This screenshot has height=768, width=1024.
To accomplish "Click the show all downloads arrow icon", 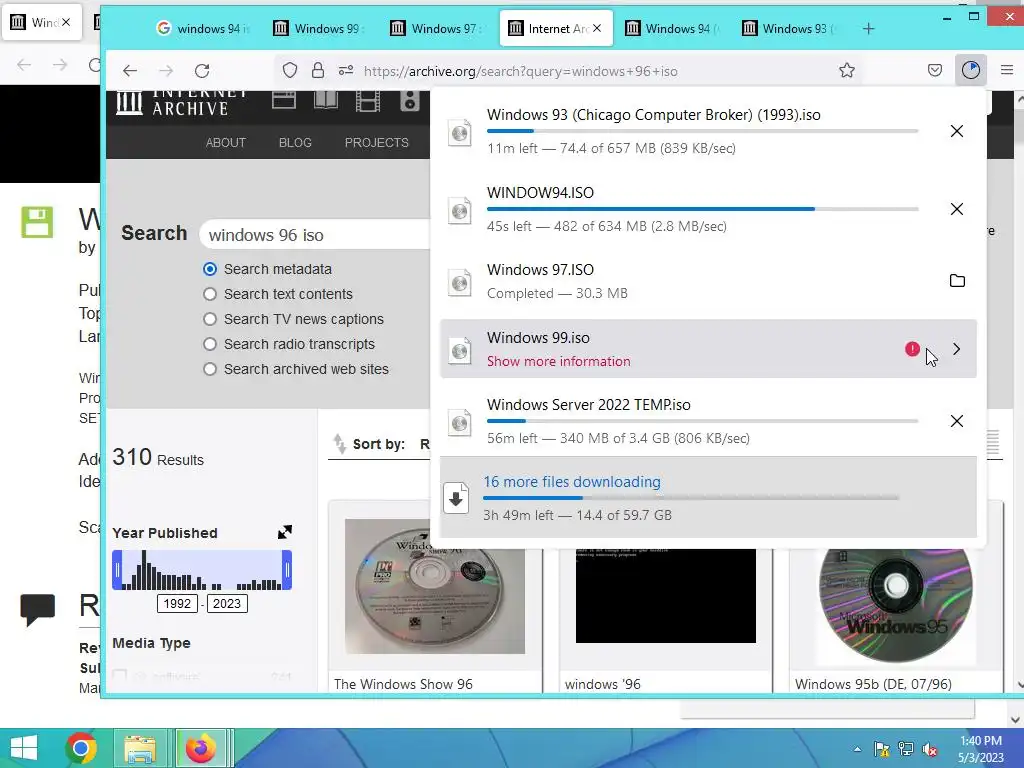I will 456,498.
